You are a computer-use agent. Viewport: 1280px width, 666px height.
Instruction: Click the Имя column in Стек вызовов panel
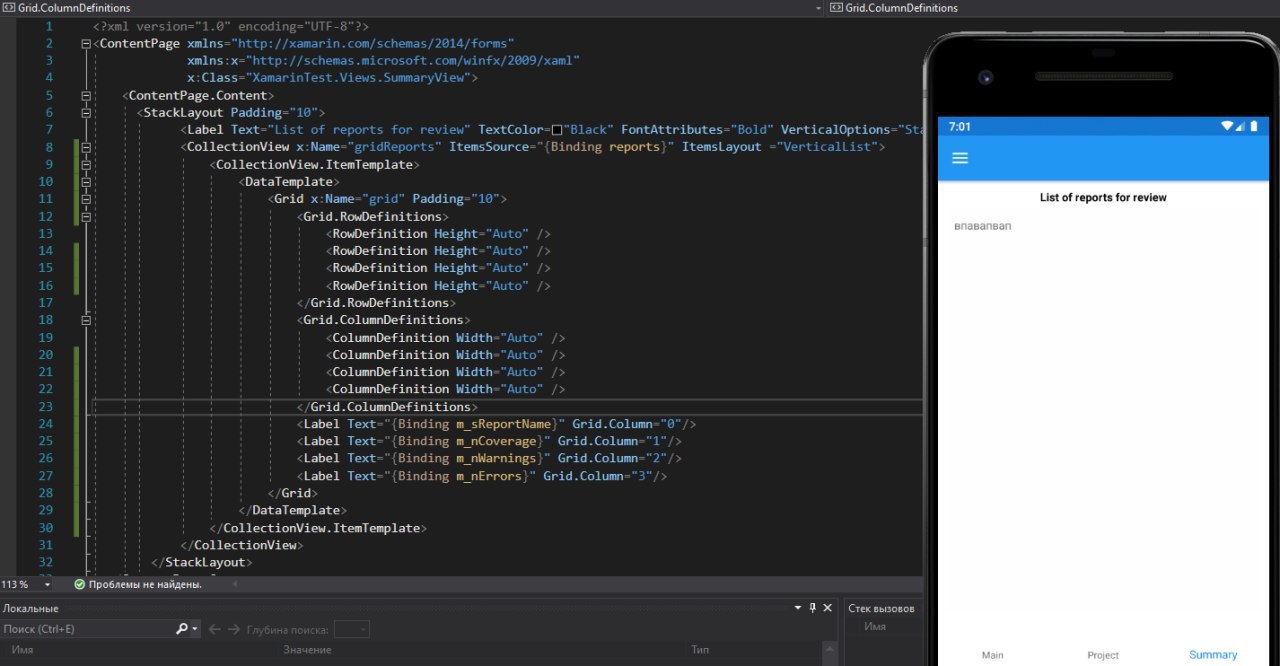tap(875, 627)
